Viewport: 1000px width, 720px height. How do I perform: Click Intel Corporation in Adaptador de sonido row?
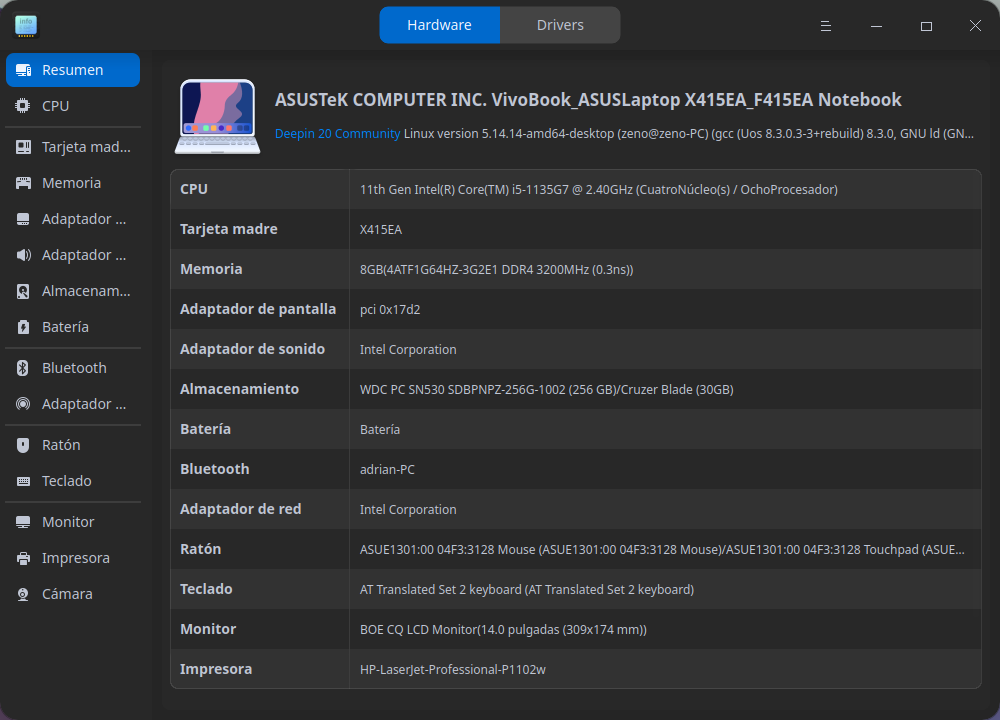(408, 349)
